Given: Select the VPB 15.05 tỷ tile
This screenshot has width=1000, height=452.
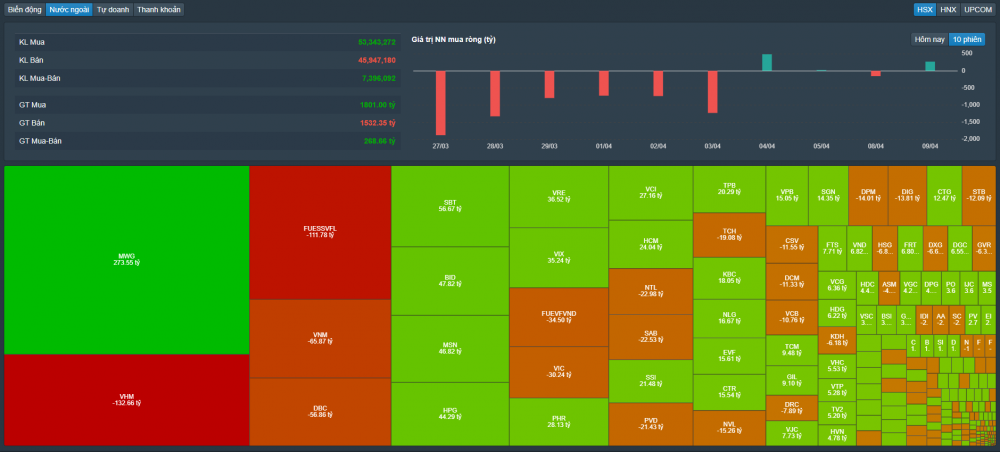Looking at the screenshot, I should pos(787,195).
